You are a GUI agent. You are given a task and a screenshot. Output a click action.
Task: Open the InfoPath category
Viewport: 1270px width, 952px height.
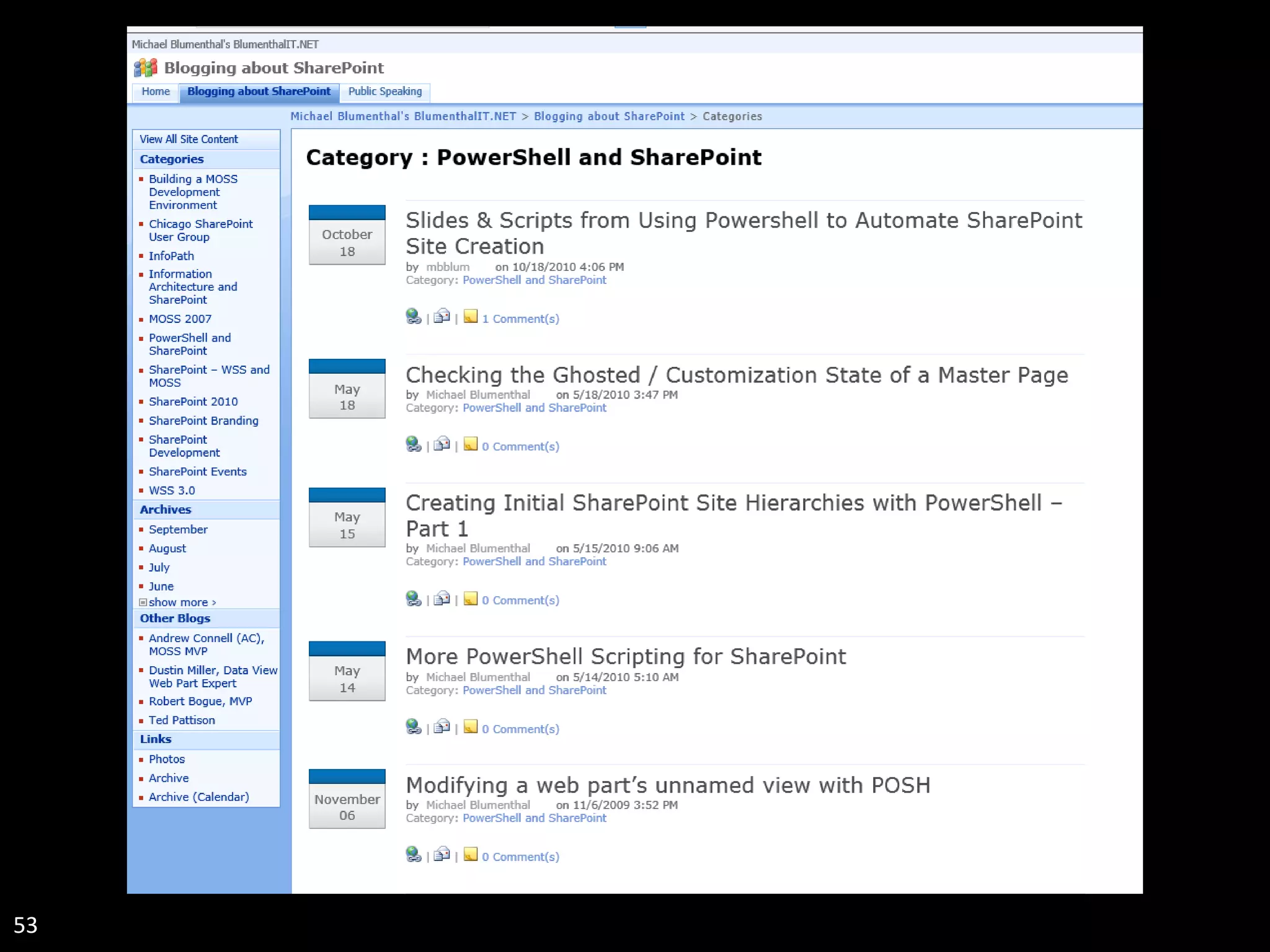click(x=171, y=256)
